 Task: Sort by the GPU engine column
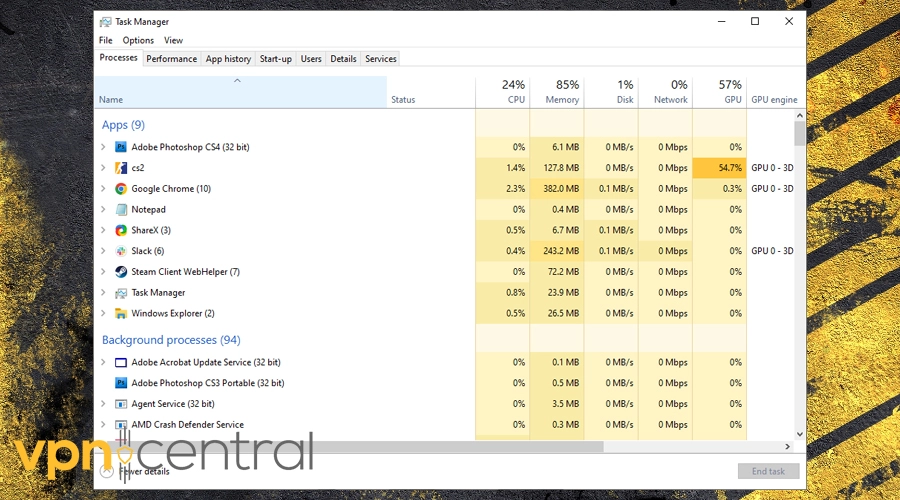tap(774, 92)
